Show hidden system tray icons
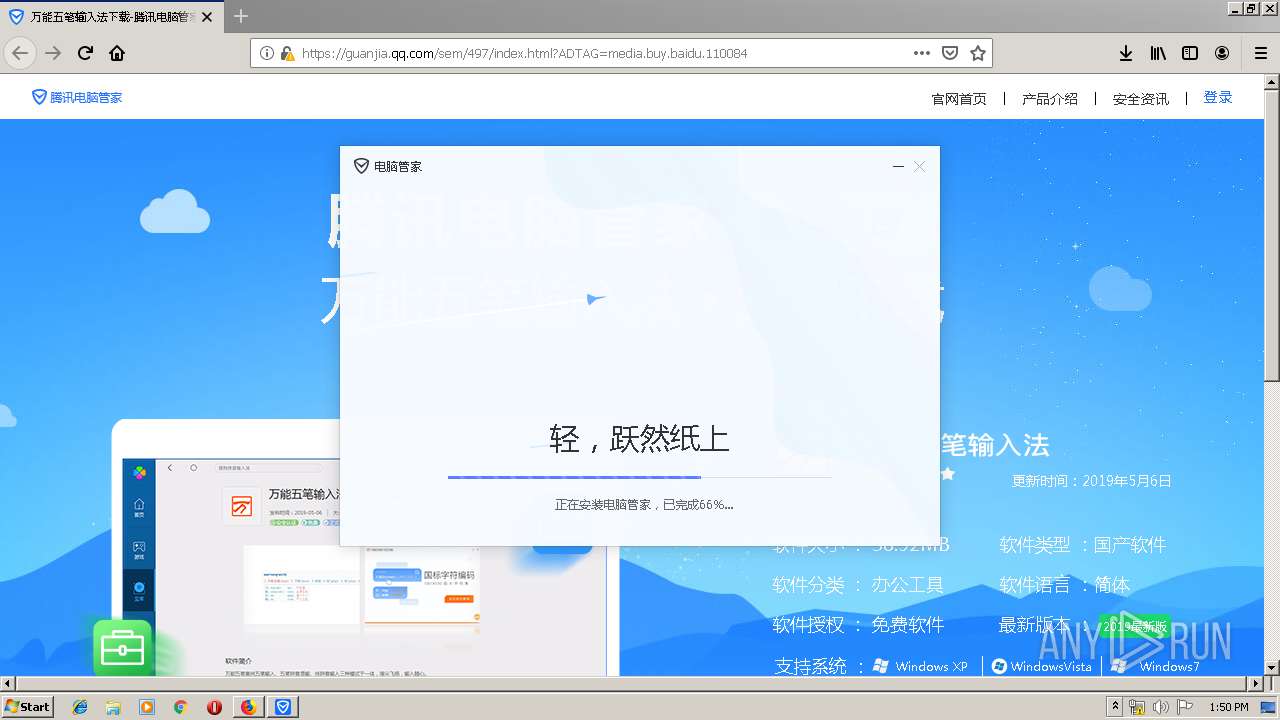Viewport: 1280px width, 720px height. coord(1115,707)
